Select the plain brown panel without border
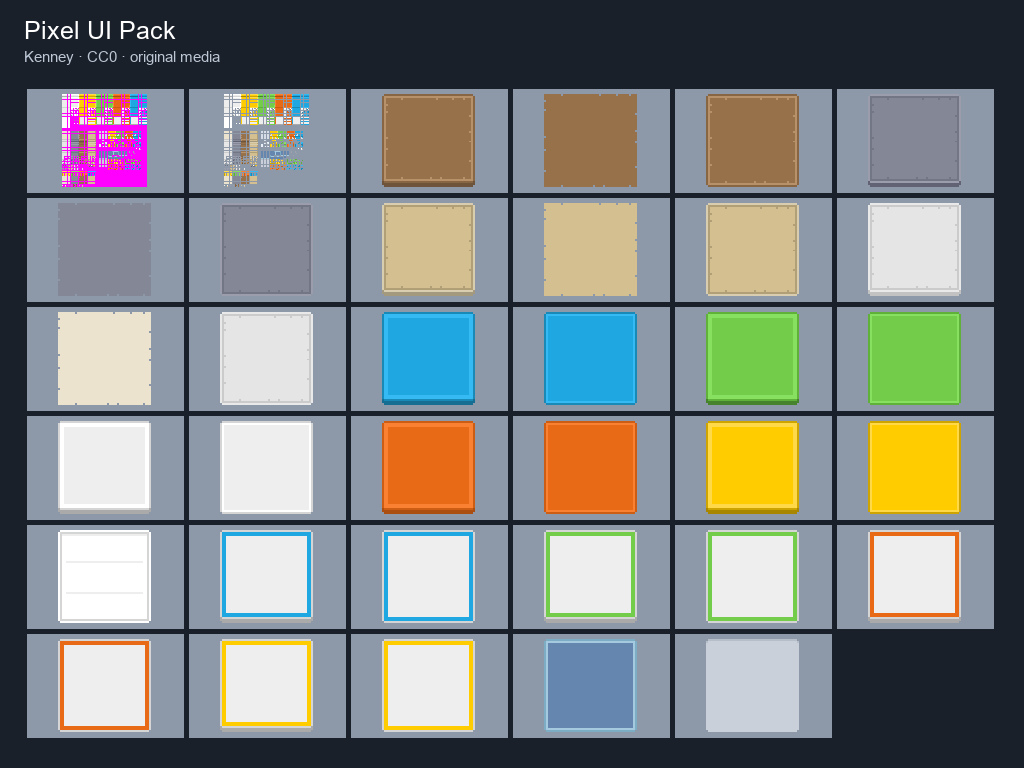The height and width of the screenshot is (768, 1024). coord(590,140)
